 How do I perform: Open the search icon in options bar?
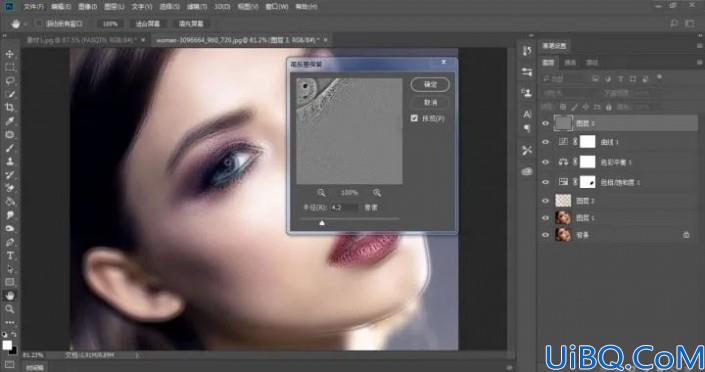(x=674, y=23)
